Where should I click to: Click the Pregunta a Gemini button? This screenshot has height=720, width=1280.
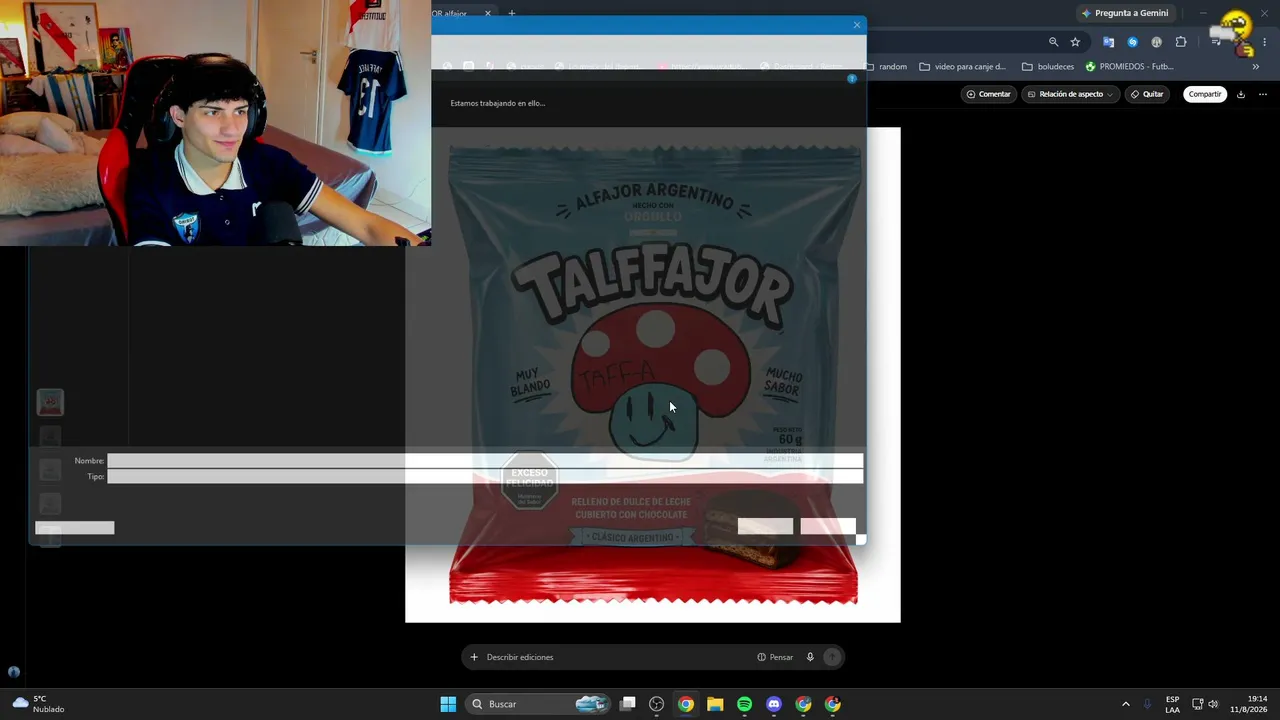click(x=1124, y=13)
